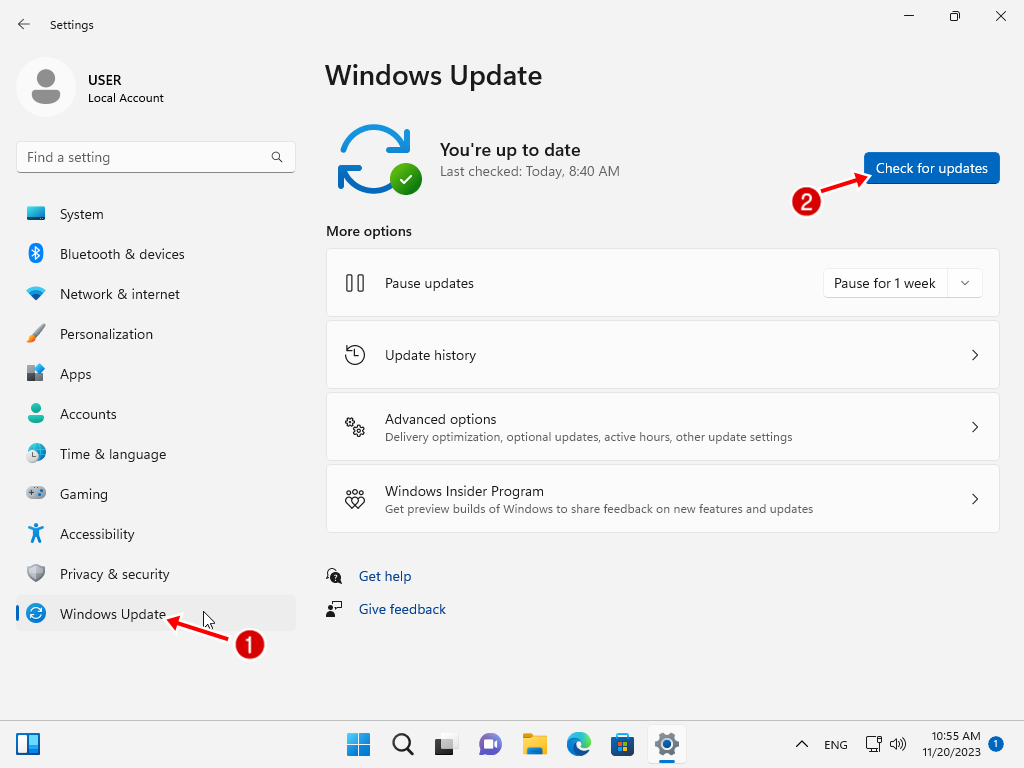Open File Explorer from the taskbar
The width and height of the screenshot is (1024, 768).
click(535, 744)
